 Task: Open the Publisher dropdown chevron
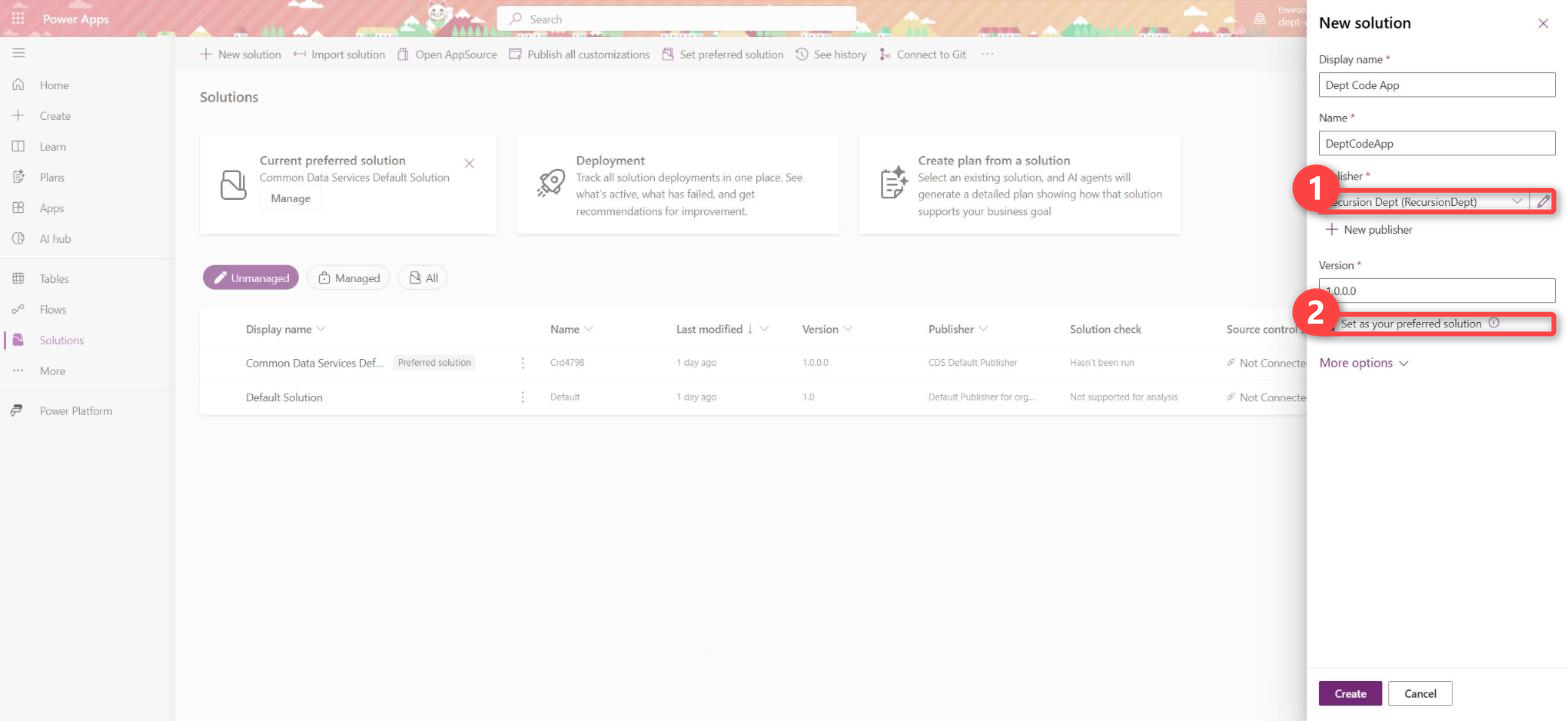pyautogui.click(x=1517, y=201)
